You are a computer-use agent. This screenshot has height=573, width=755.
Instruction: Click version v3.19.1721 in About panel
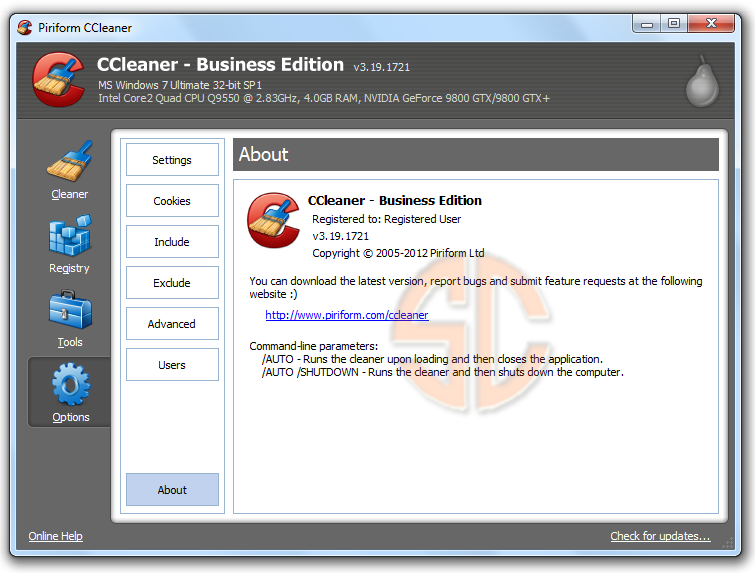click(x=340, y=236)
